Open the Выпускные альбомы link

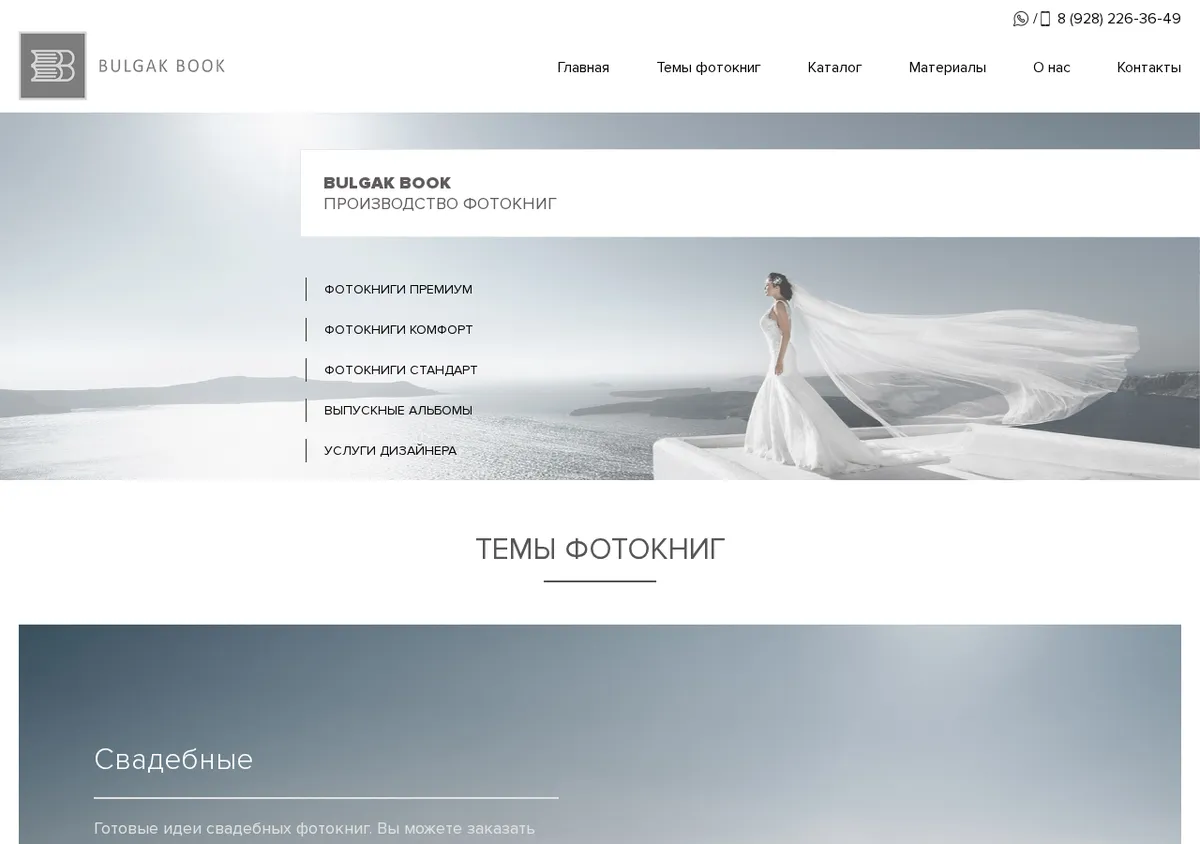click(398, 410)
